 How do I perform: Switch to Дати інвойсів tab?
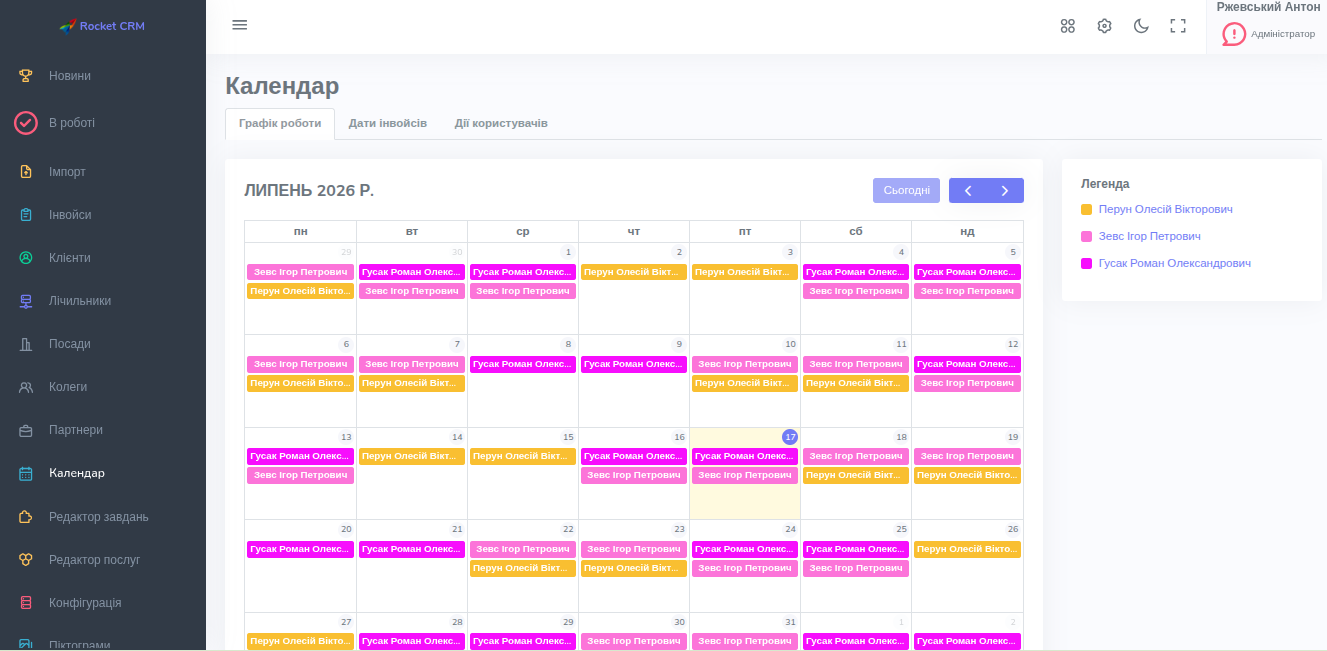(x=388, y=124)
